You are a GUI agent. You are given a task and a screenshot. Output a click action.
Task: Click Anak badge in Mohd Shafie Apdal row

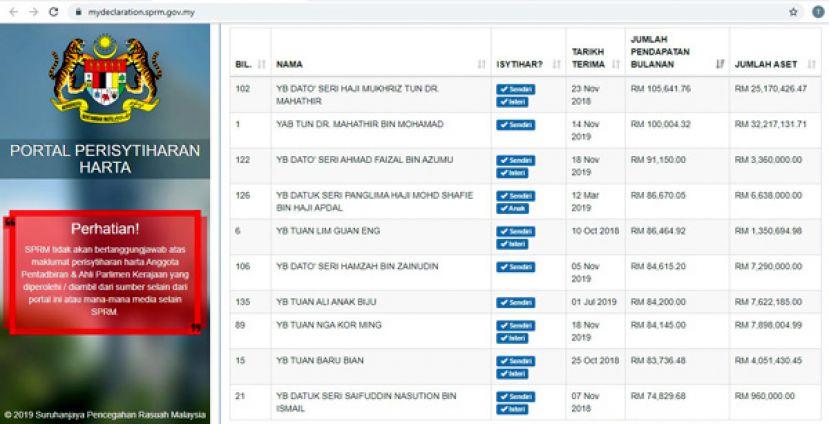click(x=513, y=209)
